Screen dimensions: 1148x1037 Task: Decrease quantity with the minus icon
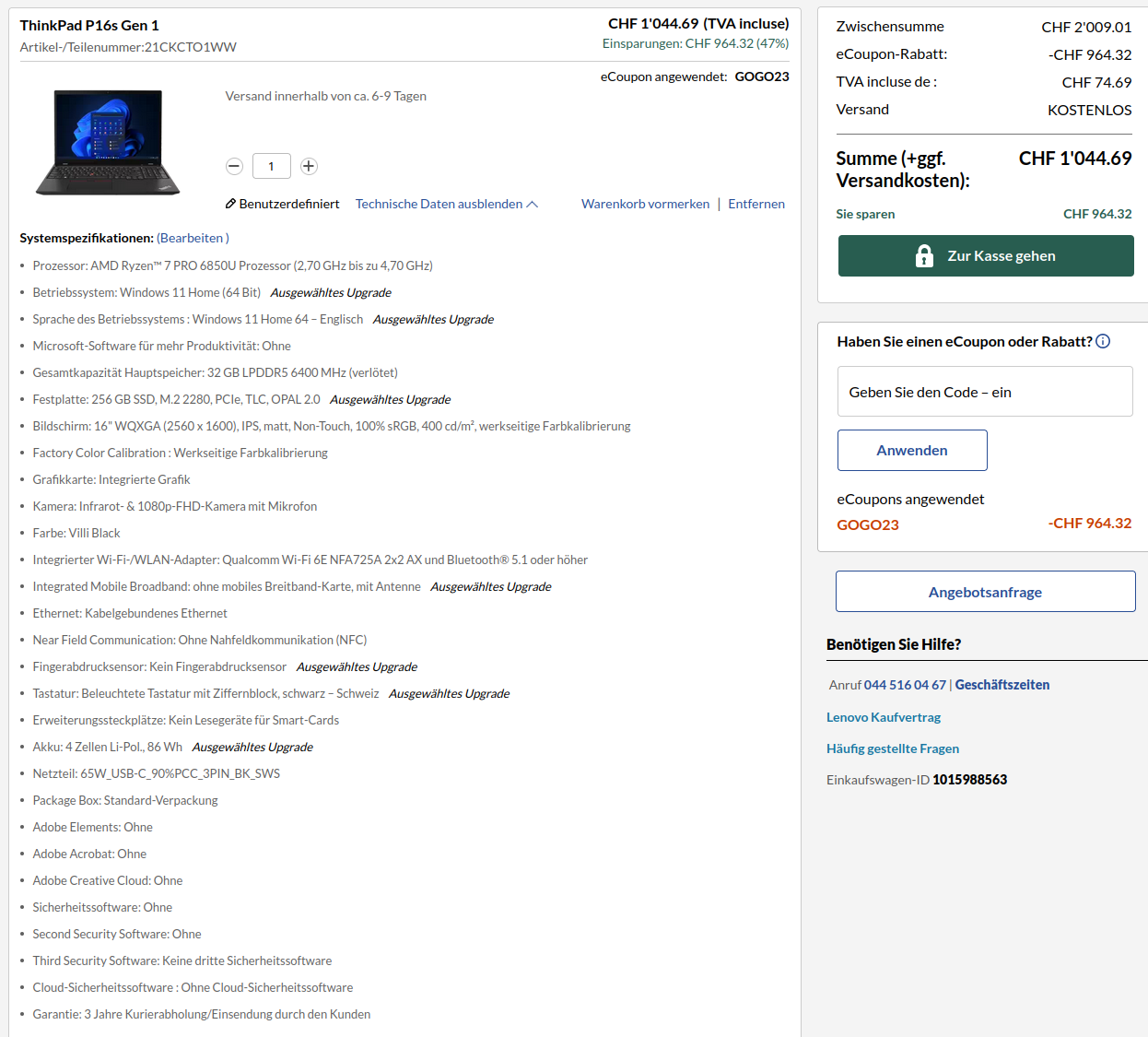point(234,166)
